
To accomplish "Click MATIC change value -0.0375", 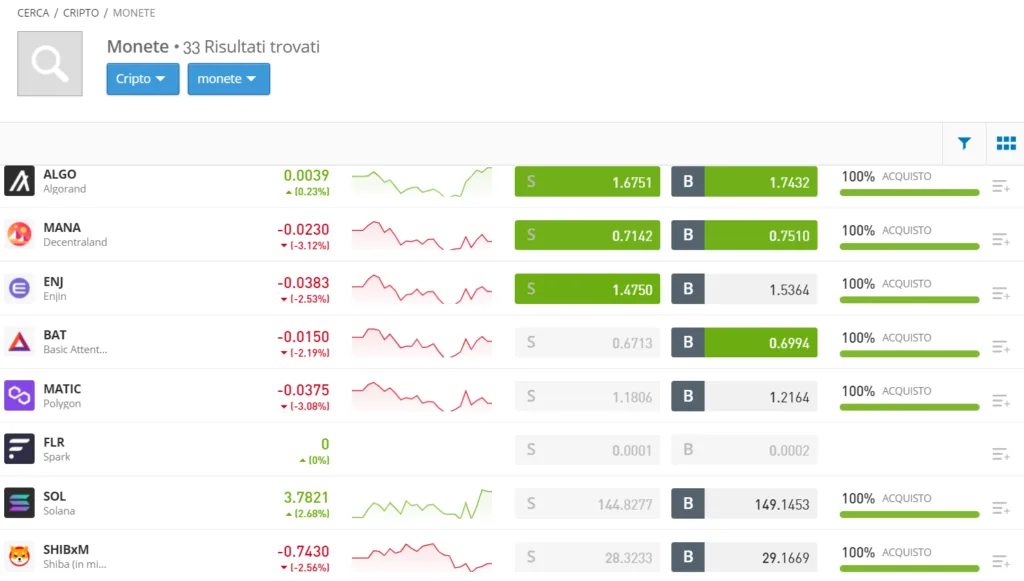I will pos(303,390).
